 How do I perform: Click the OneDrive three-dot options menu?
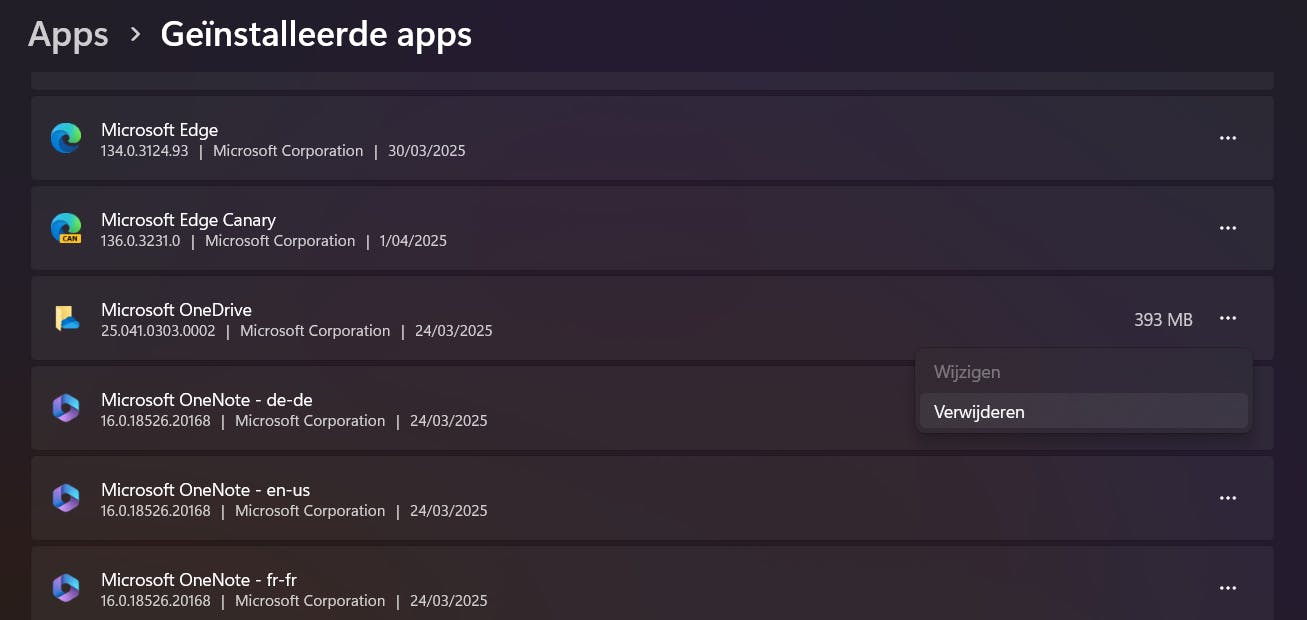point(1228,318)
